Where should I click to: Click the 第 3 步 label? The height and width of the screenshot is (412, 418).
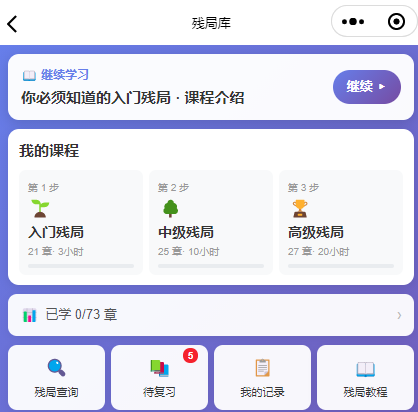(x=304, y=188)
